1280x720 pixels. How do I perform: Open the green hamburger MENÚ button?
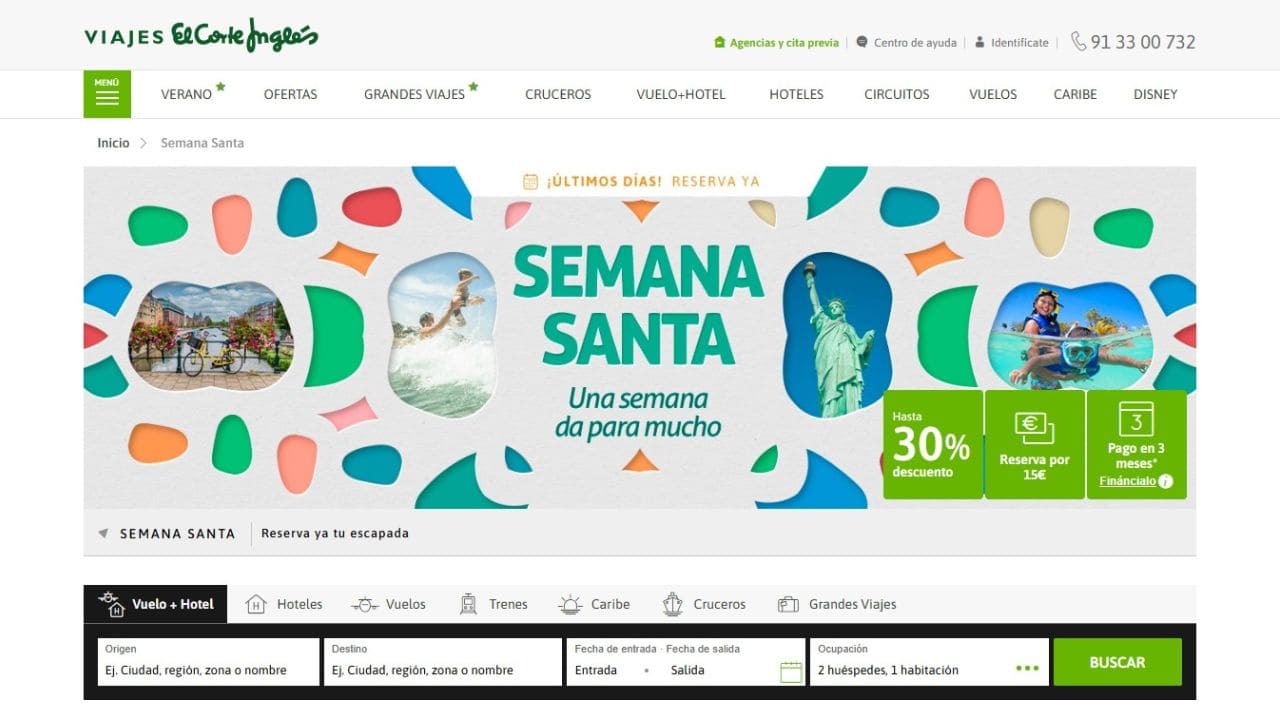tap(107, 94)
